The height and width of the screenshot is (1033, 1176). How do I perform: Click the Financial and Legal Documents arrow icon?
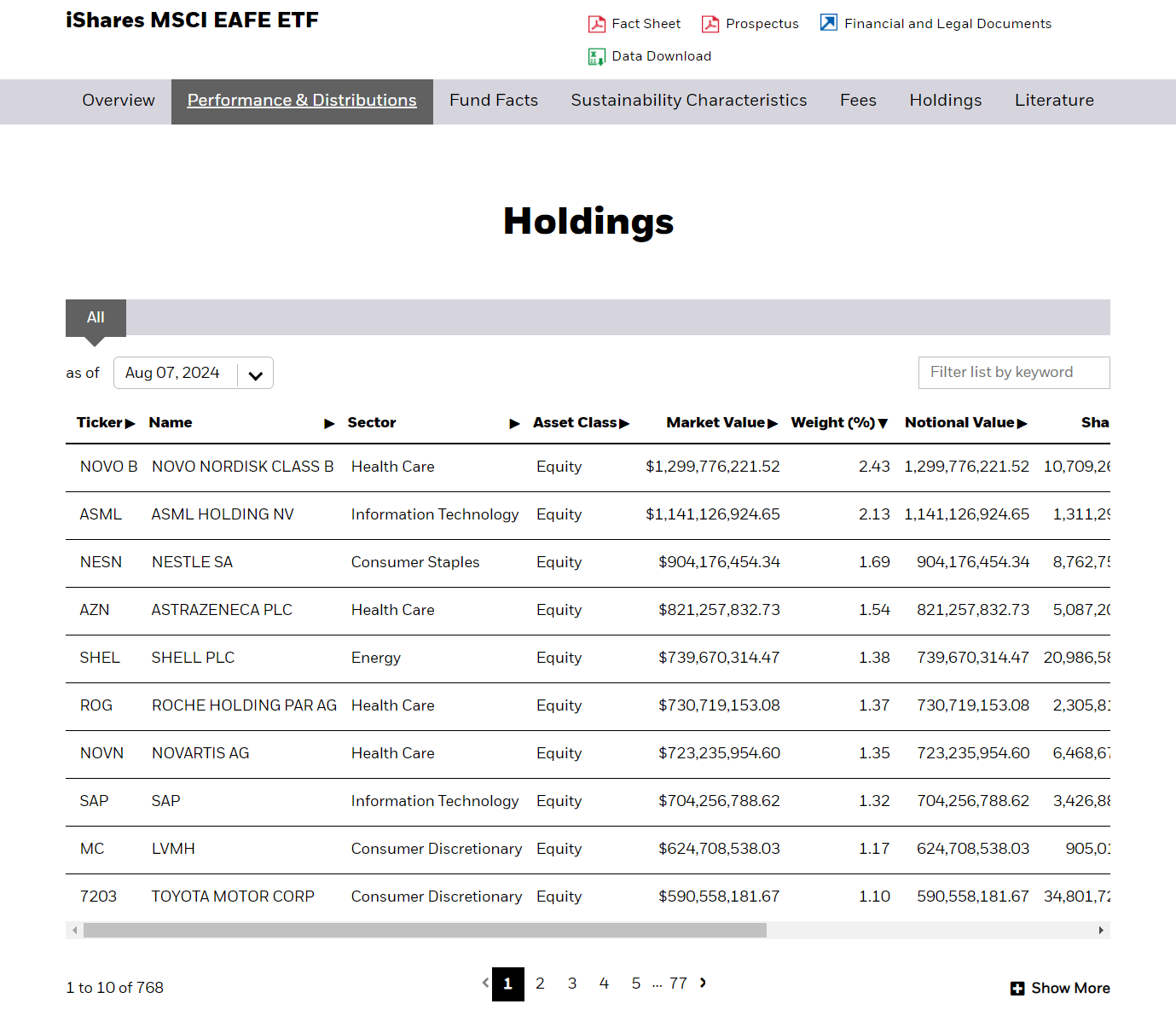828,23
